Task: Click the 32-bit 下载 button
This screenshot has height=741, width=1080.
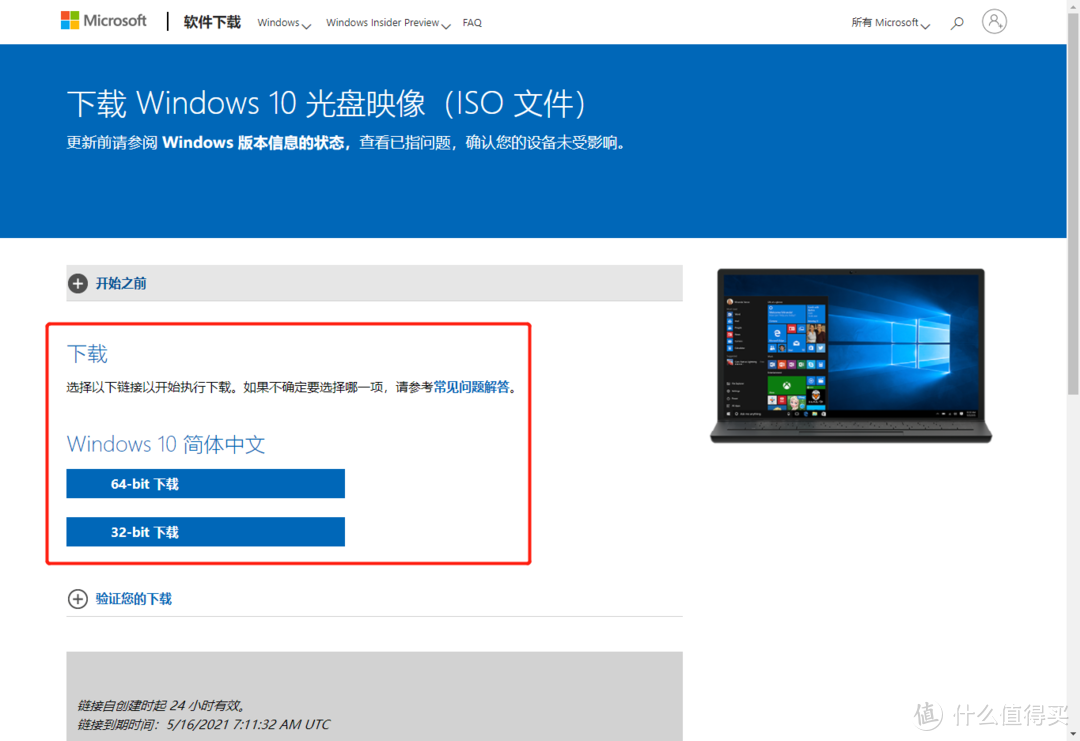Action: [205, 532]
